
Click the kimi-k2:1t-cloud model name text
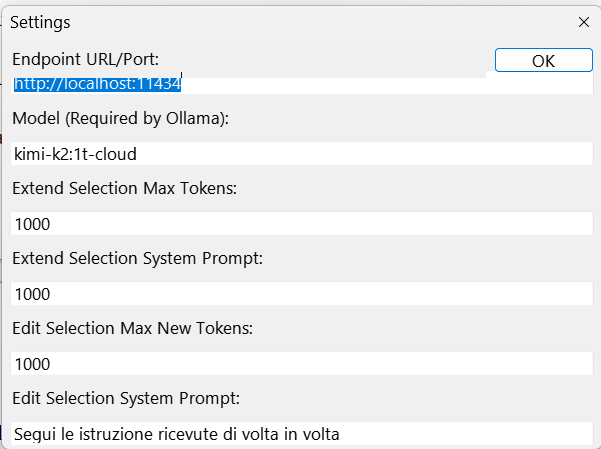coord(75,154)
